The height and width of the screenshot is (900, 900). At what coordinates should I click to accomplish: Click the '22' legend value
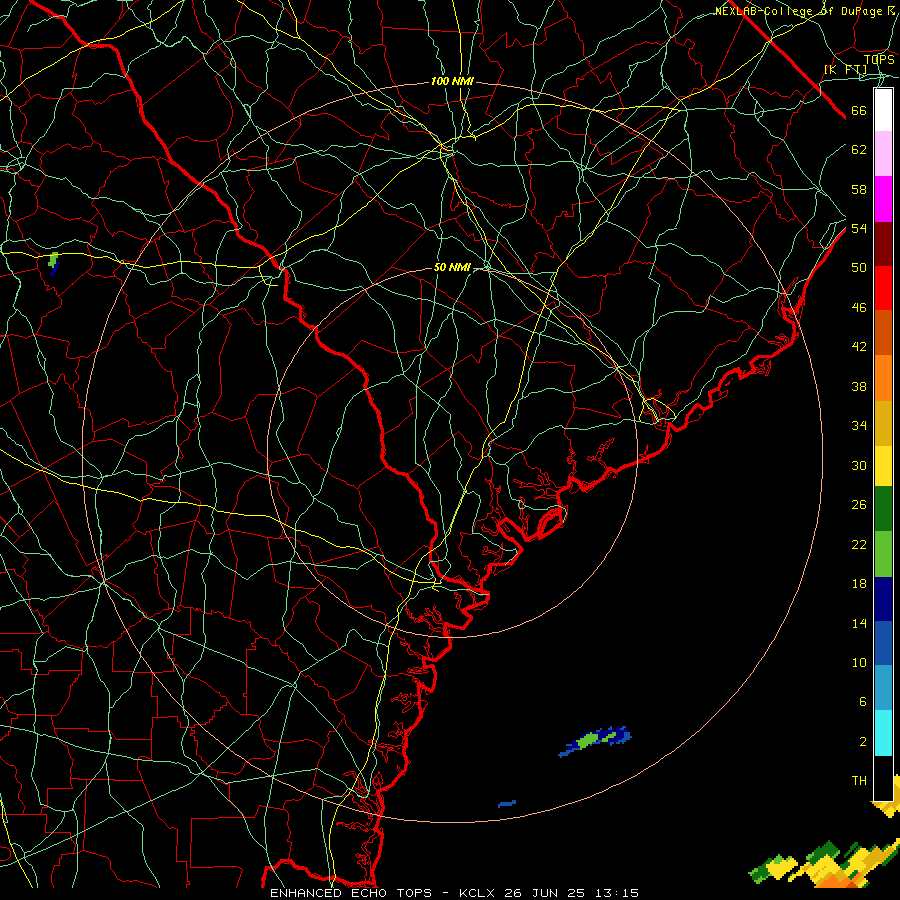(859, 544)
